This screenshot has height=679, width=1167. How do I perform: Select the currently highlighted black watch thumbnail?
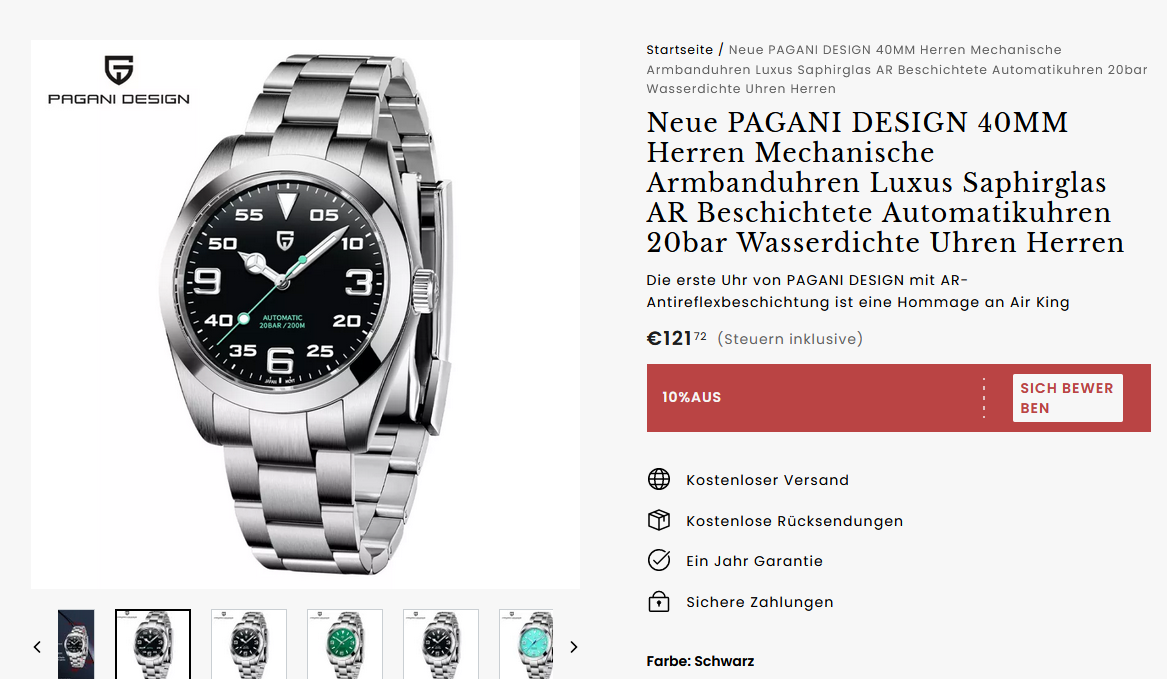tap(153, 644)
